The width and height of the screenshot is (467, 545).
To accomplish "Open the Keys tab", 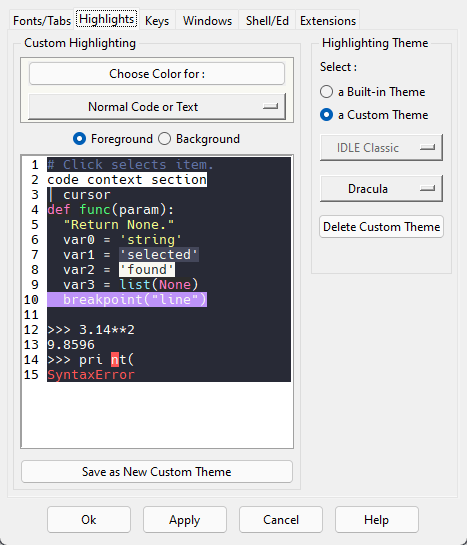I will point(157,21).
